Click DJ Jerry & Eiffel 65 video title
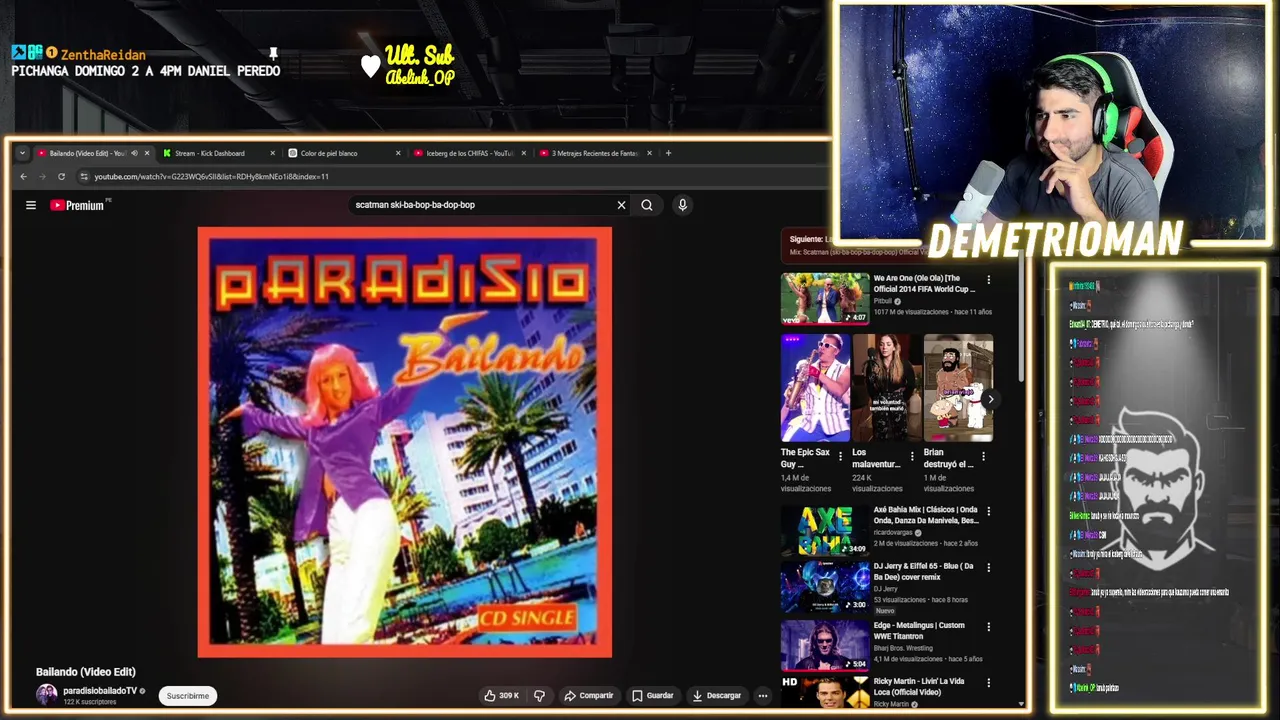 coord(924,571)
